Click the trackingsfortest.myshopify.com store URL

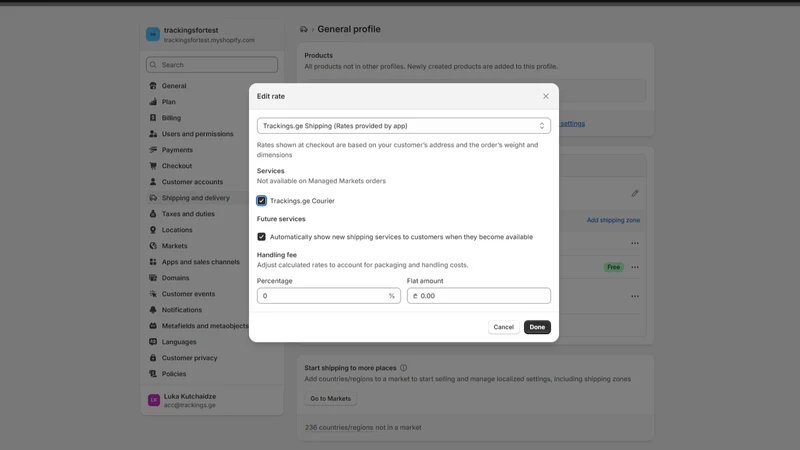click(x=209, y=40)
